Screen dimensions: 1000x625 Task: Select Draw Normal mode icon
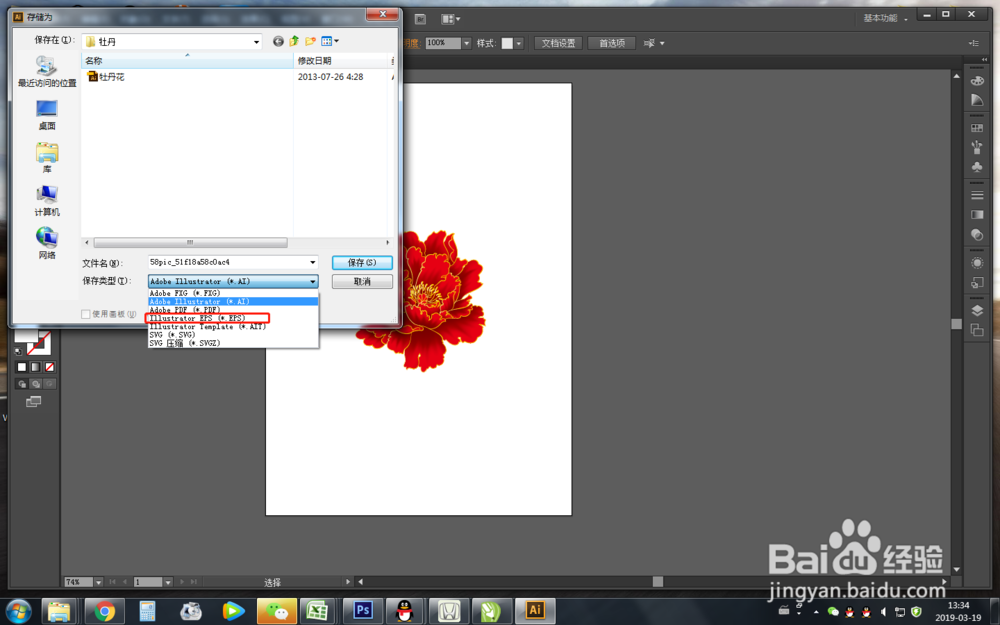tap(22, 384)
